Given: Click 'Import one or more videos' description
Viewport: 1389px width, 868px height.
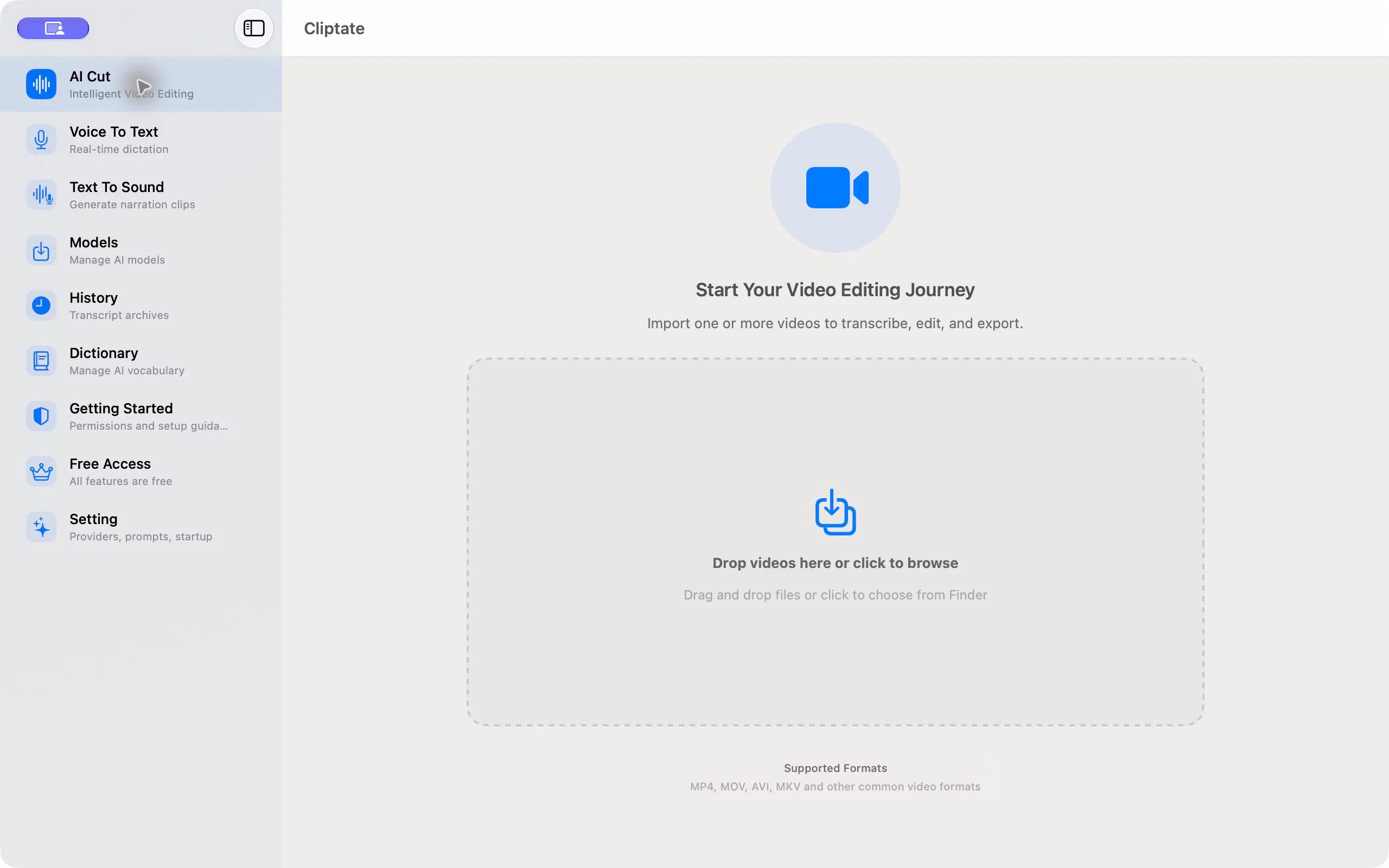Looking at the screenshot, I should 835,324.
